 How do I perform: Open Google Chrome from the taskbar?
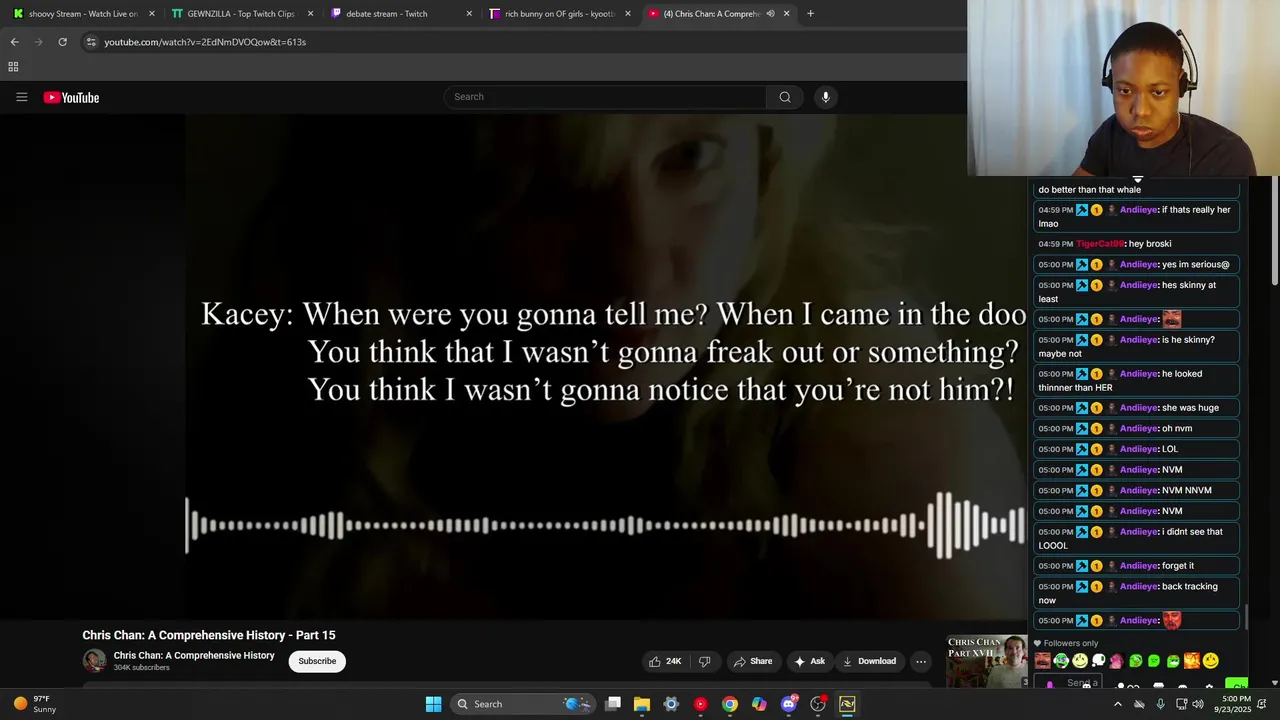[x=730, y=704]
